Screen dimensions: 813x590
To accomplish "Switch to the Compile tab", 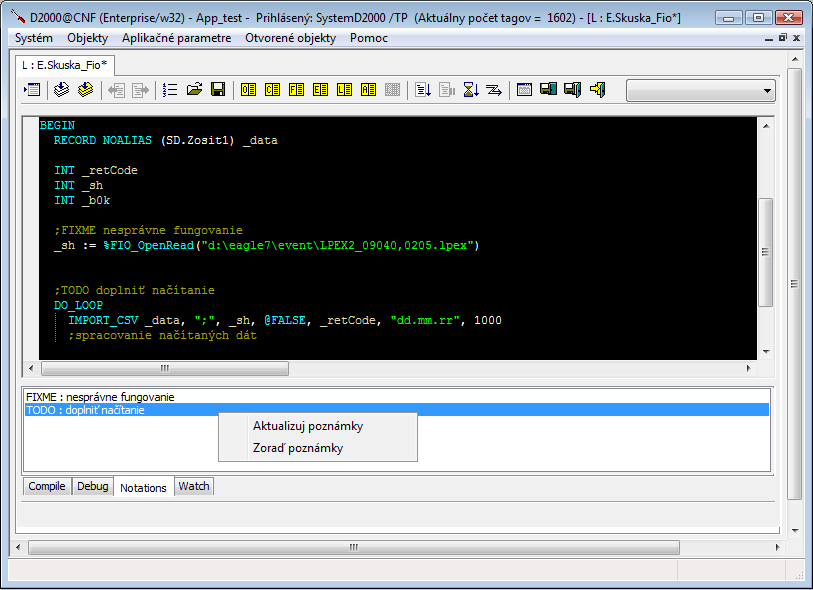I will [x=47, y=487].
